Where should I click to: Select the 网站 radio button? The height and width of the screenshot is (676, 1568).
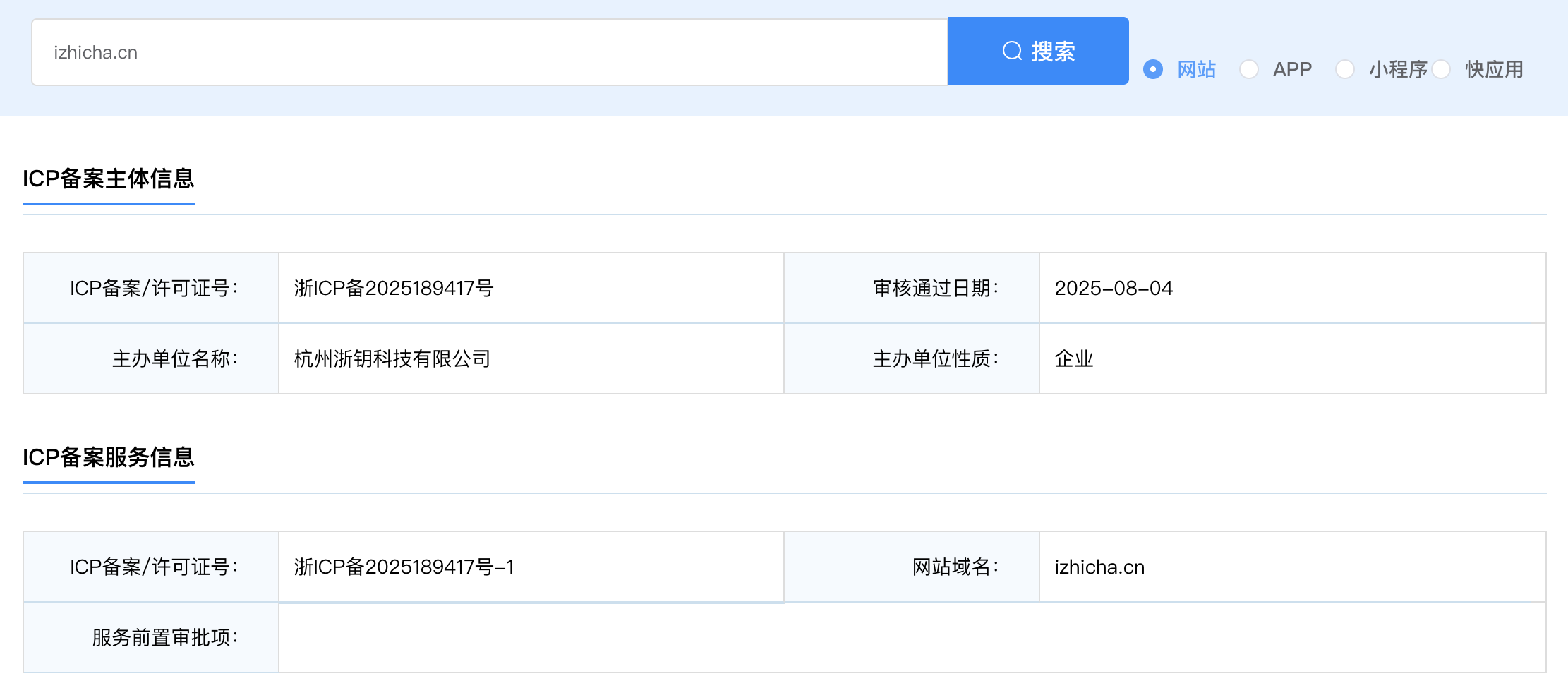click(1153, 69)
